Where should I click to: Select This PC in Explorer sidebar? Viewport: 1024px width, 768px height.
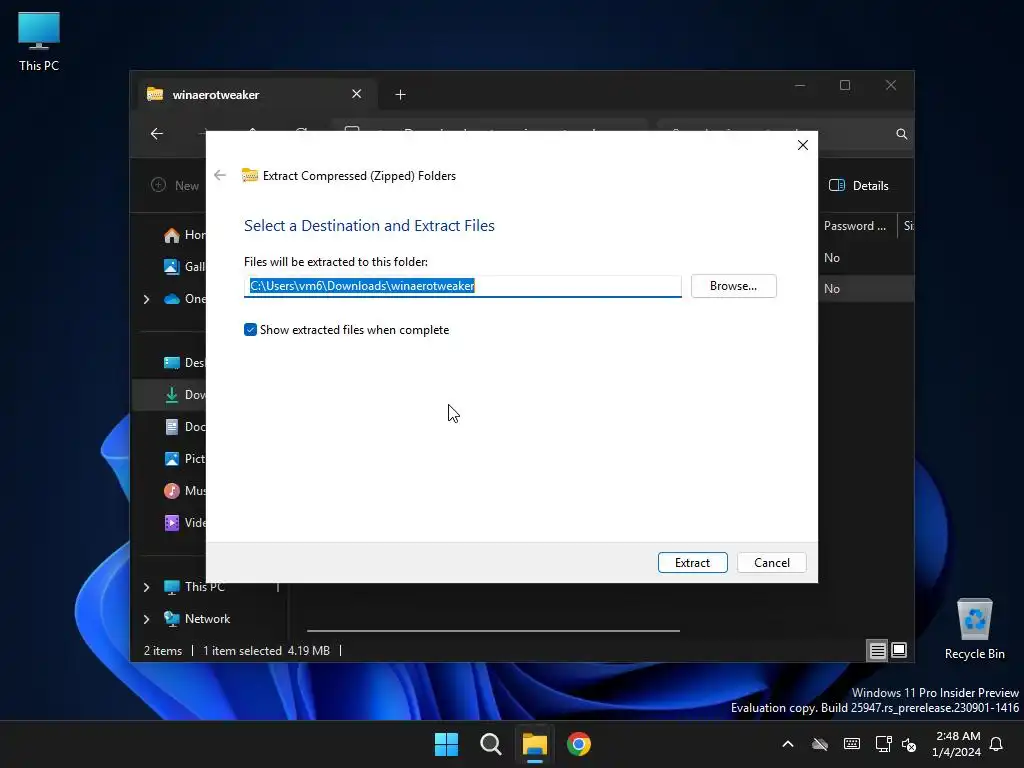pos(194,586)
